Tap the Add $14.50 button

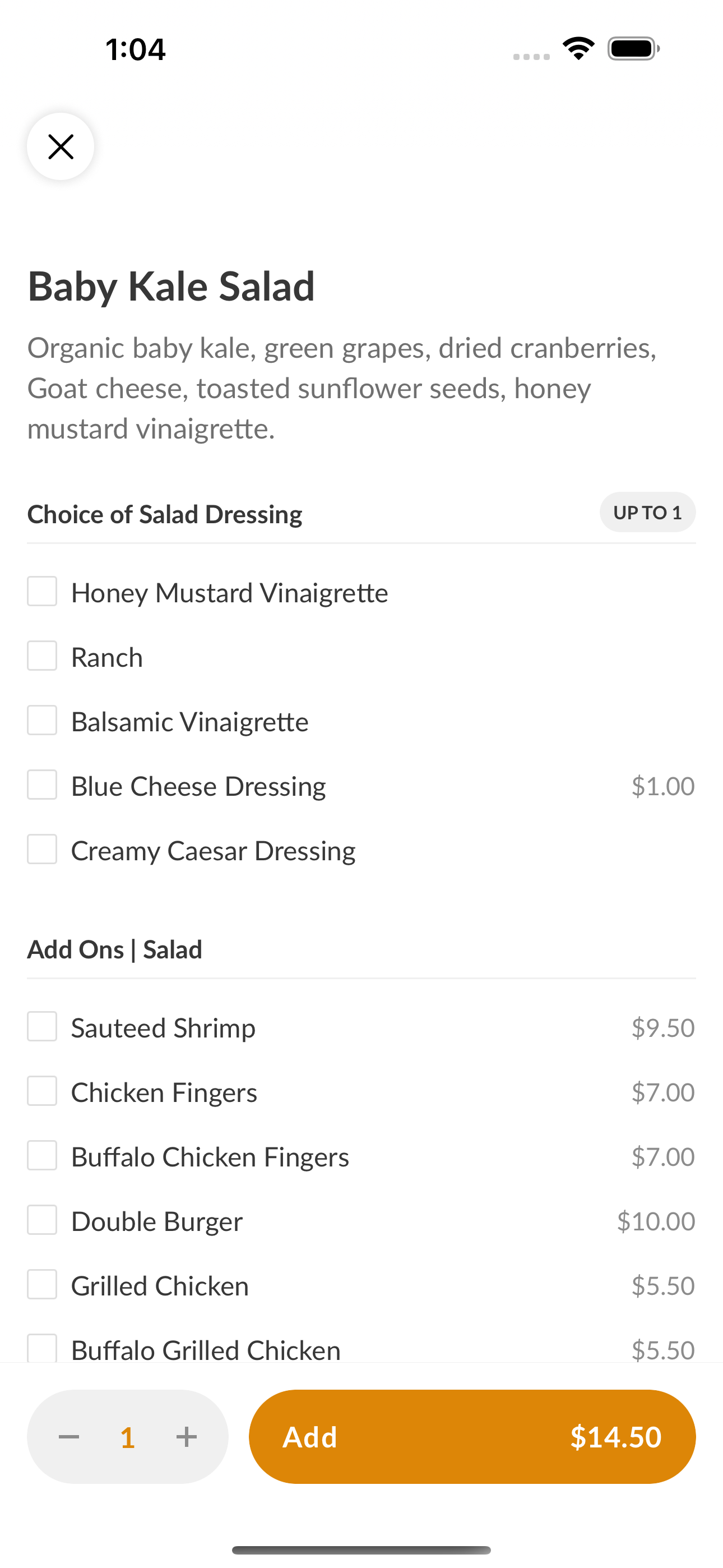(472, 1437)
